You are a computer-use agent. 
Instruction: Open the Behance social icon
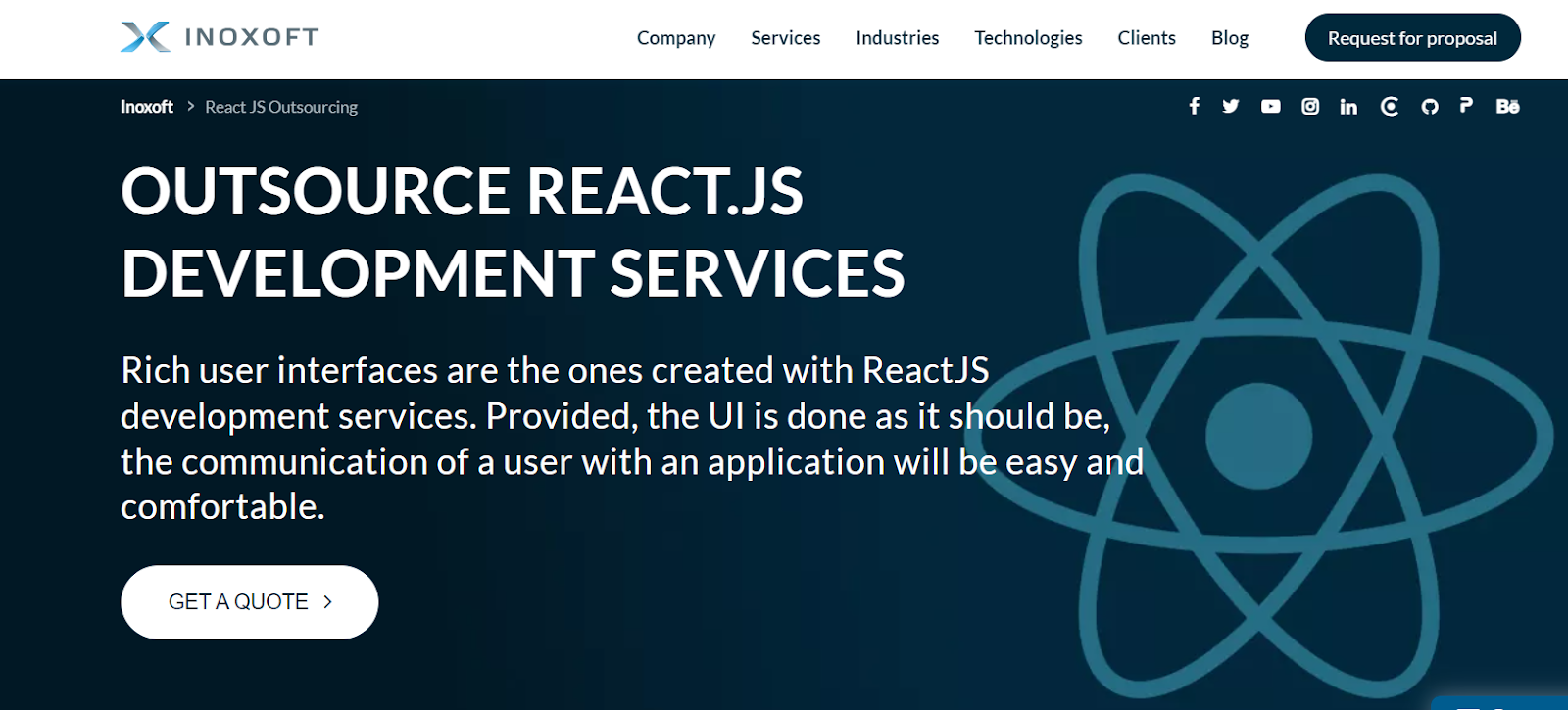pyautogui.click(x=1507, y=106)
